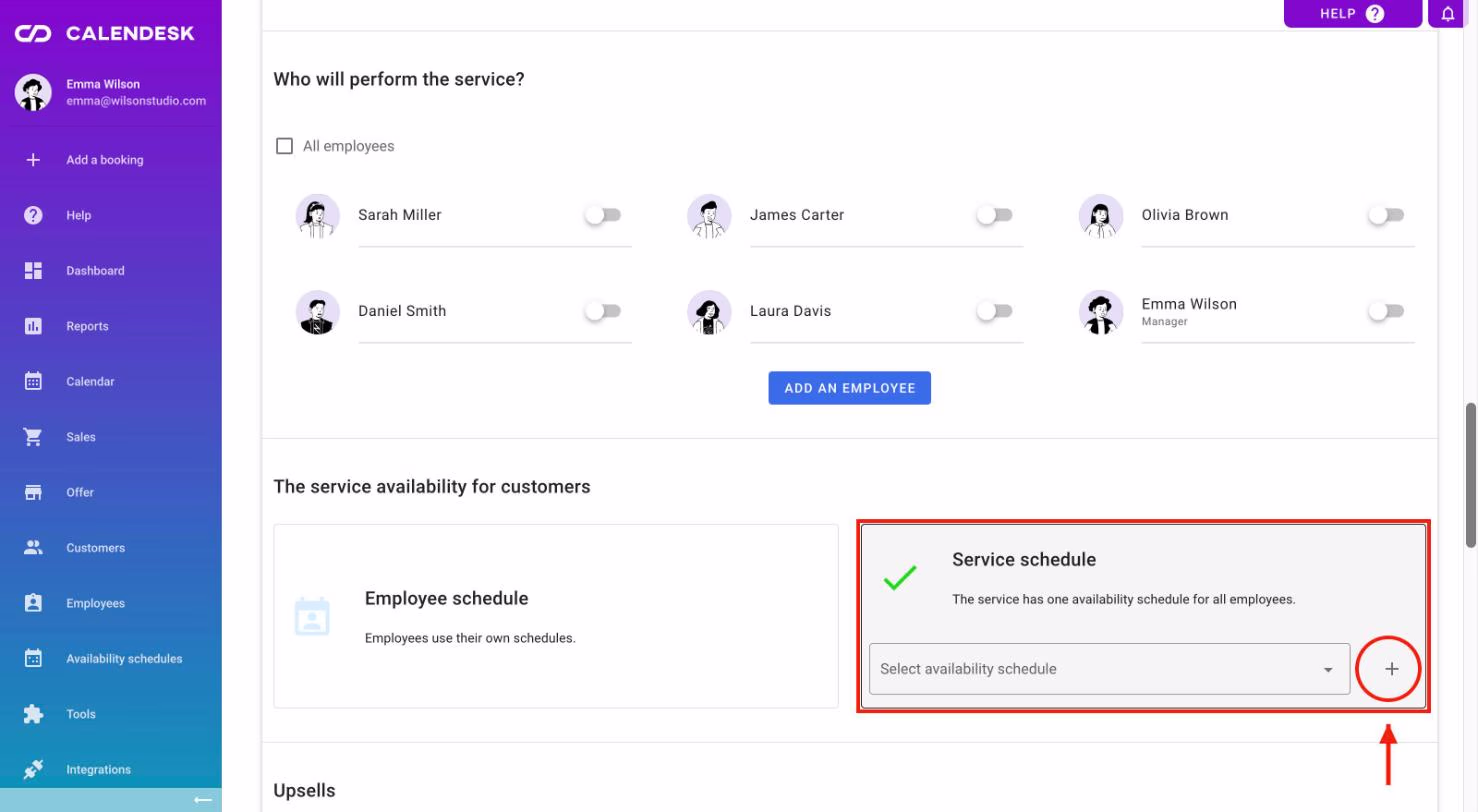Click the Reports chart icon
The image size is (1478, 812).
tap(33, 326)
